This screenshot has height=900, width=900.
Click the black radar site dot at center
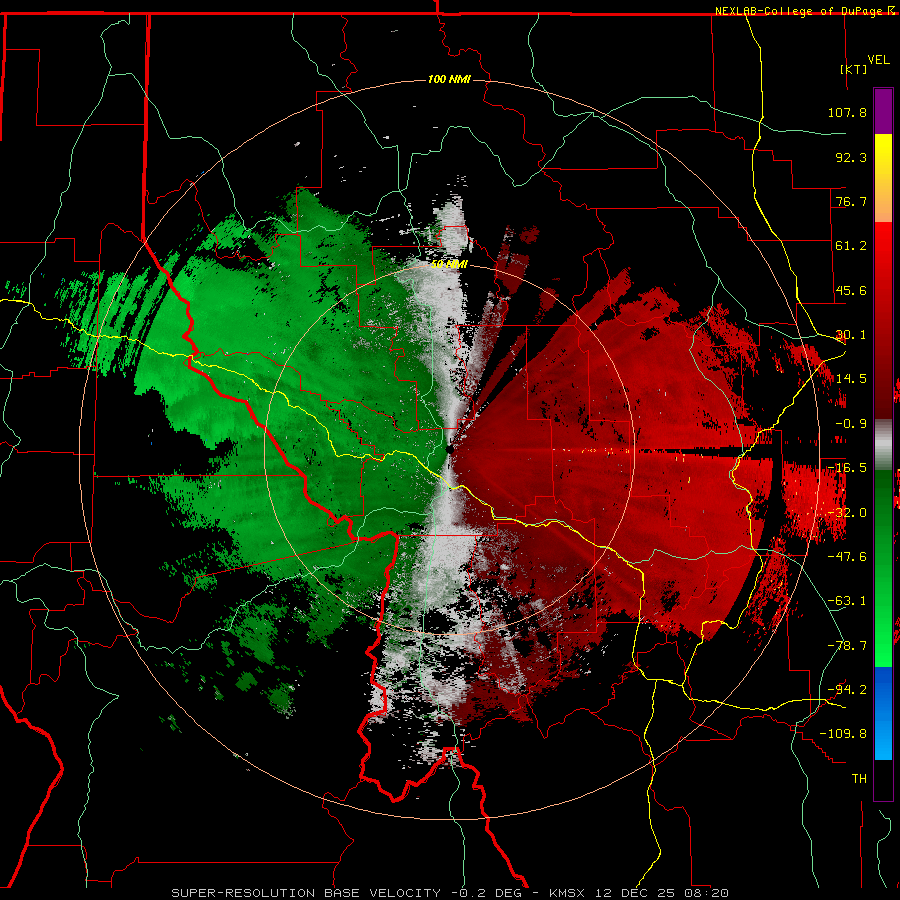(449, 449)
